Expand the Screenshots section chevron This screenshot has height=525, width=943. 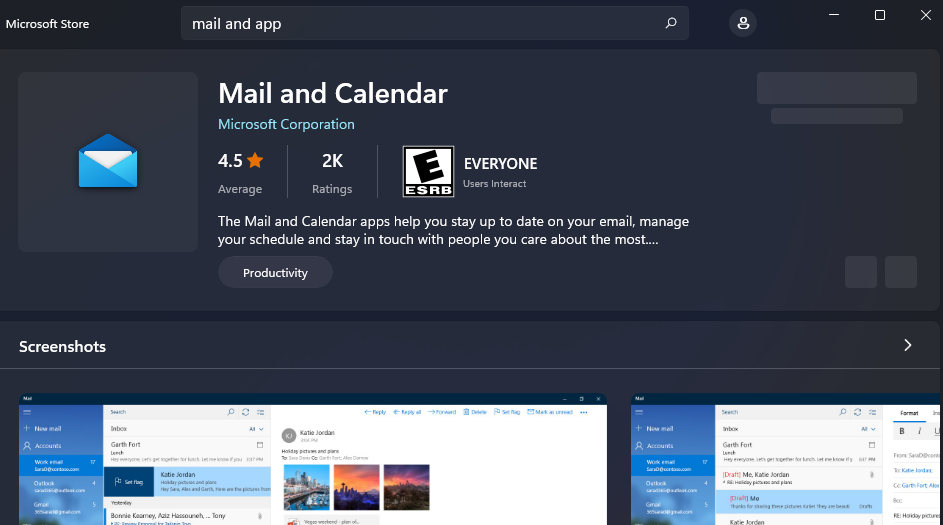pos(908,345)
